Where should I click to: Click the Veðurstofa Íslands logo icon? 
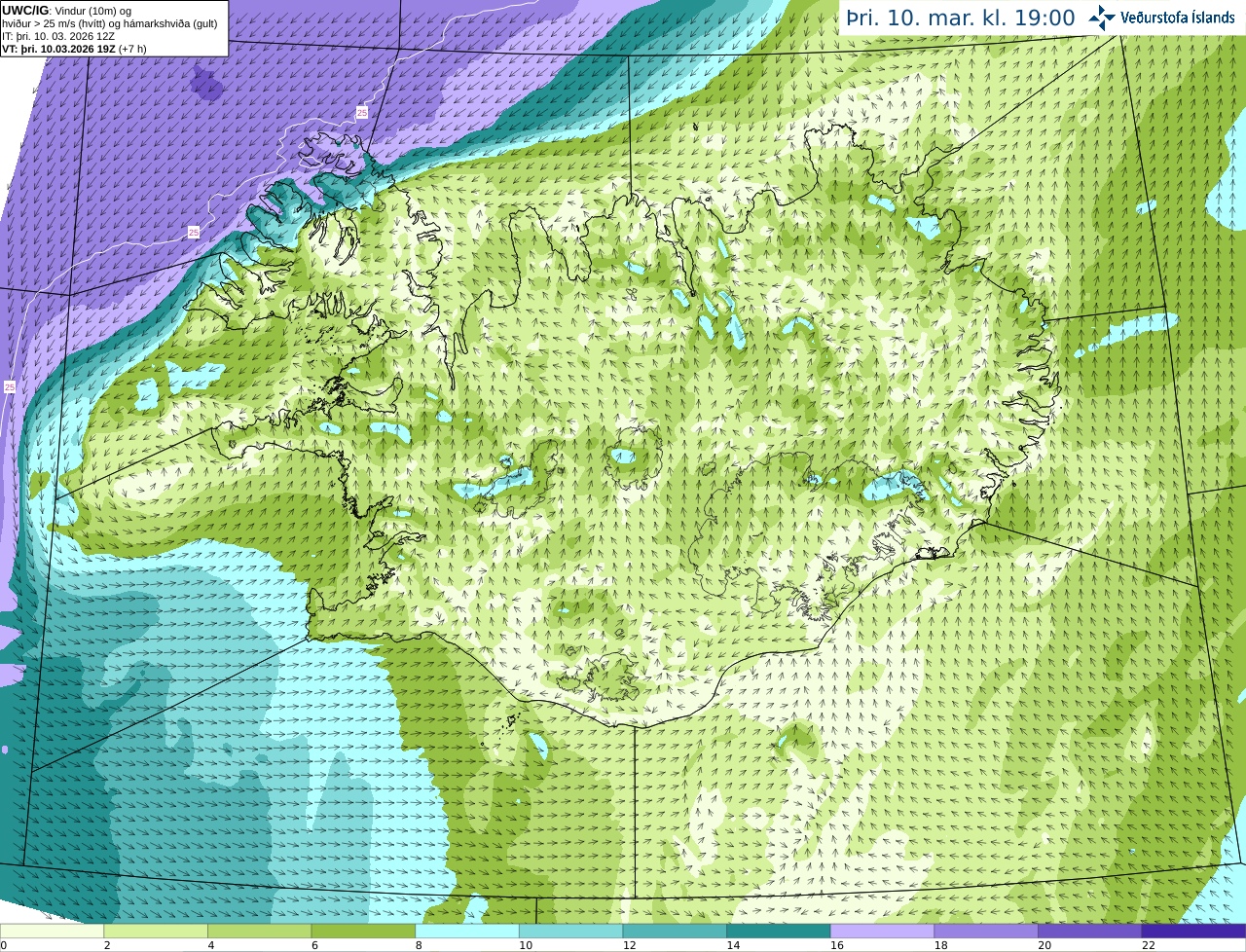click(1102, 17)
